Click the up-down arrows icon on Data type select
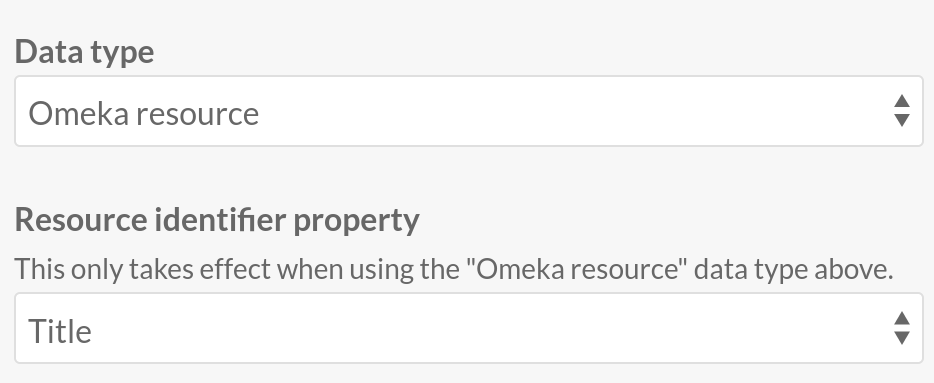 pyautogui.click(x=902, y=111)
